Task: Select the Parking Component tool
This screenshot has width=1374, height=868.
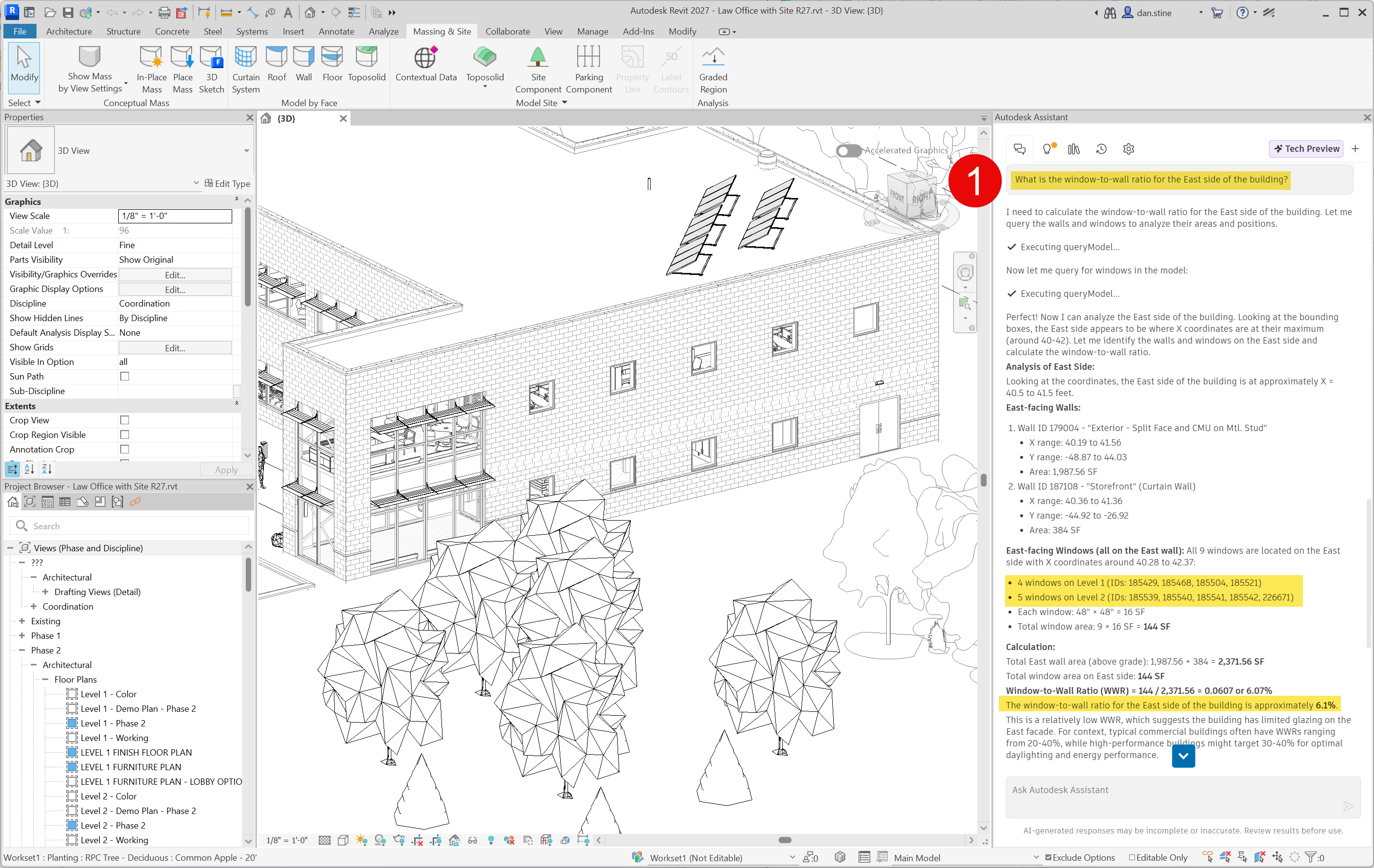Action: pyautogui.click(x=589, y=69)
